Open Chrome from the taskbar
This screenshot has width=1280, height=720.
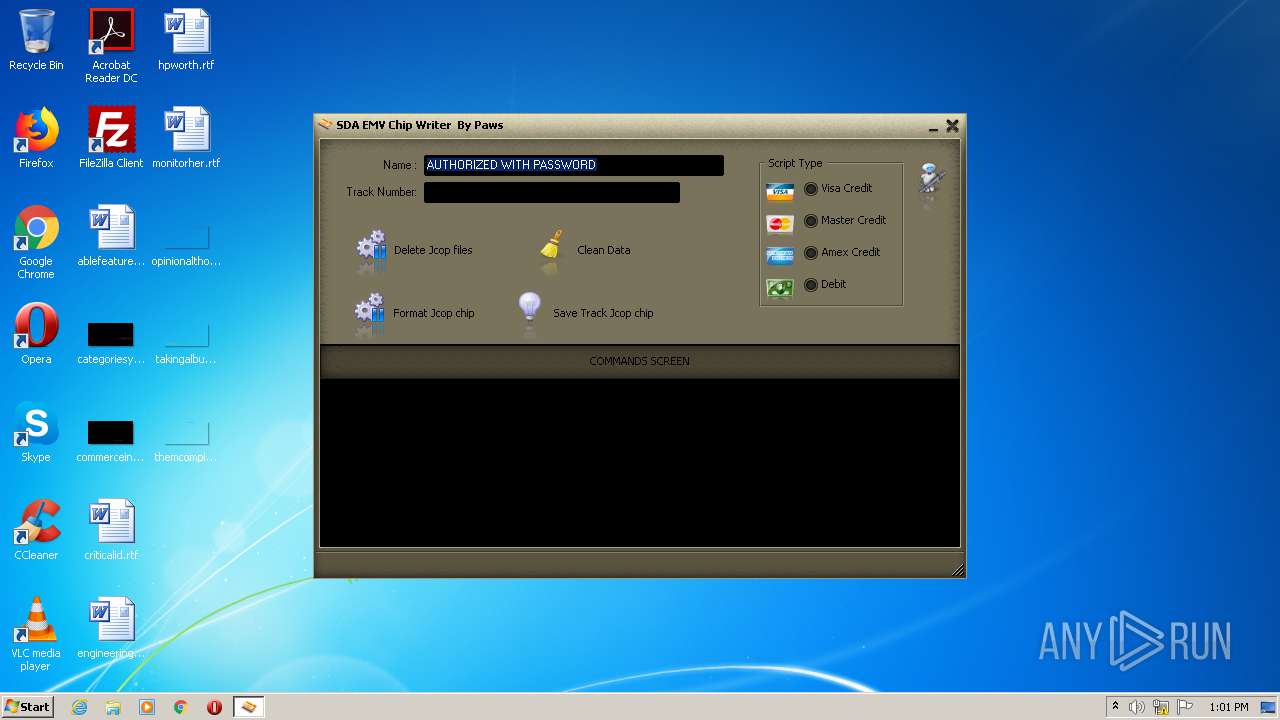point(181,707)
